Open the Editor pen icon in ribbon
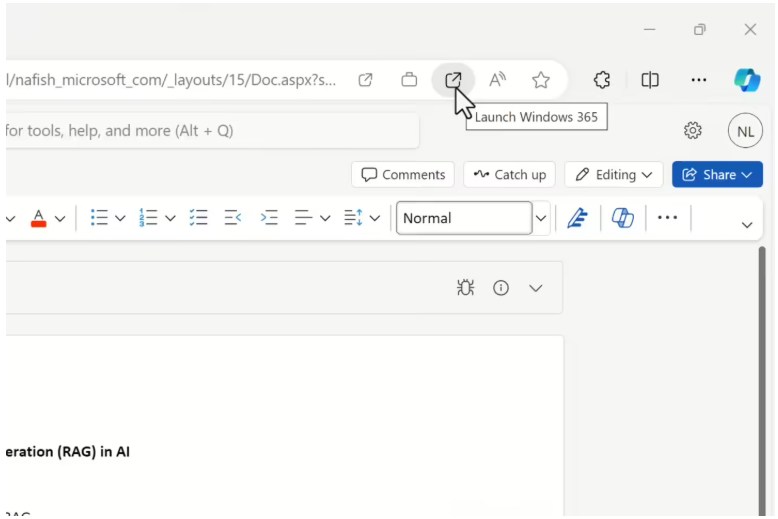Viewport: 778px width, 519px height. click(577, 218)
